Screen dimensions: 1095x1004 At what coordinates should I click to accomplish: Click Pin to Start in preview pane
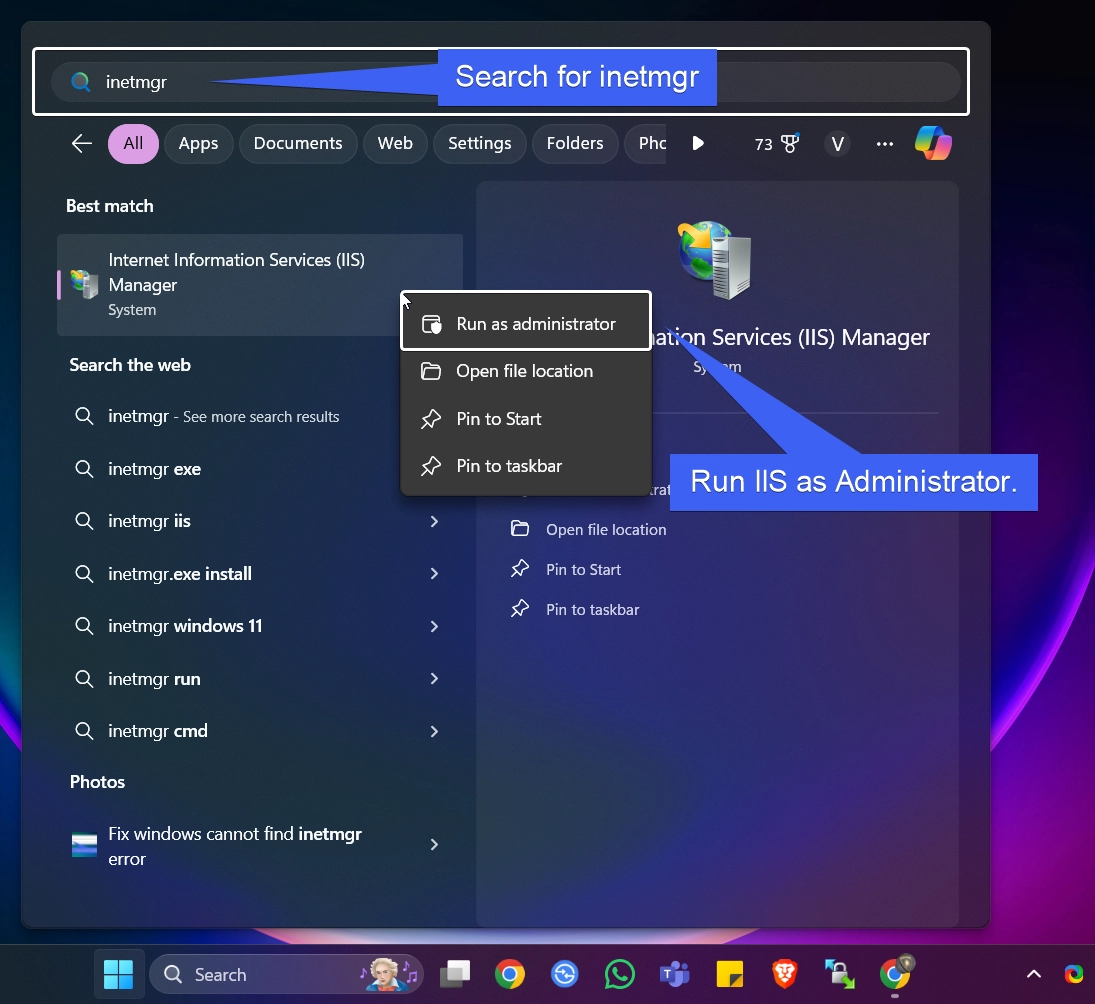pos(566,570)
